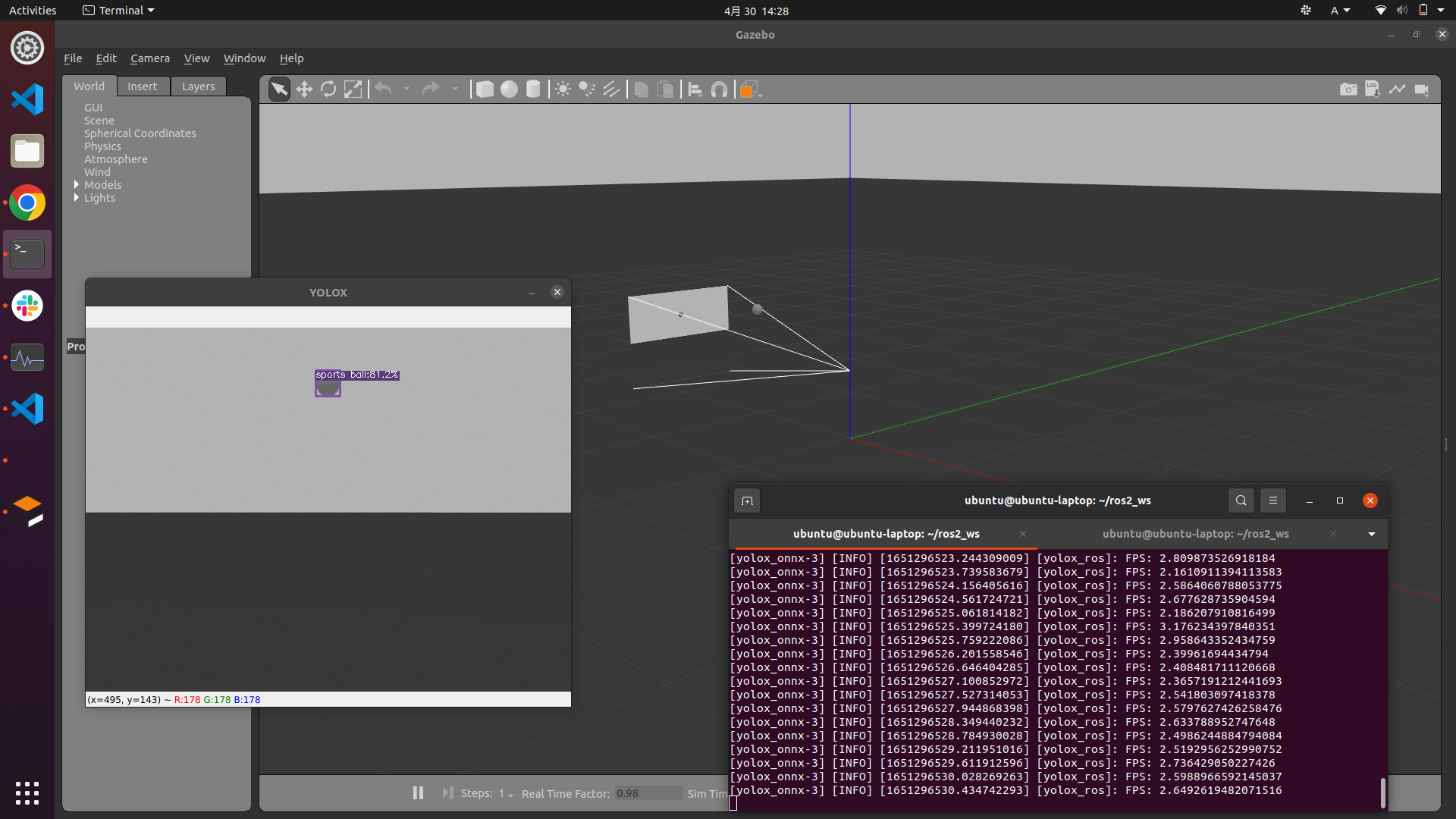Screen dimensions: 1456x819
Task: Pause the simulation
Action: click(418, 792)
